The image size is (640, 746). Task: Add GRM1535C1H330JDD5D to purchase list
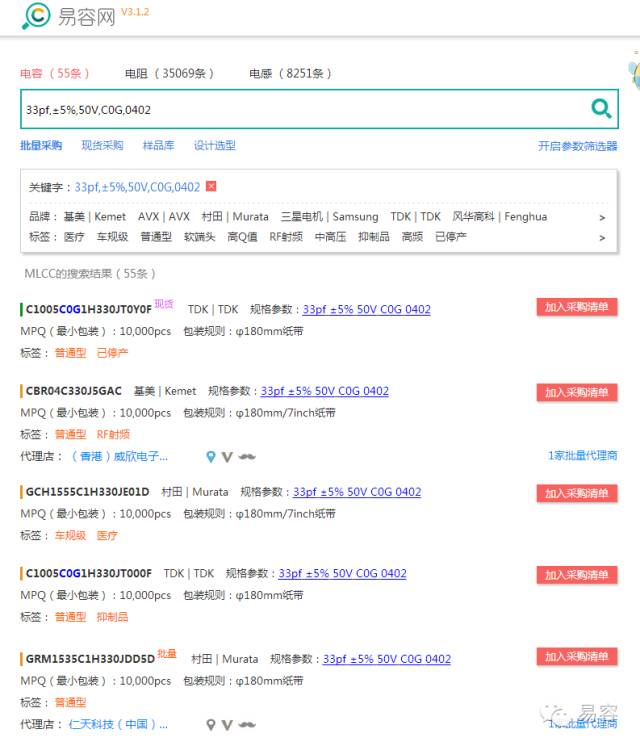(x=577, y=657)
